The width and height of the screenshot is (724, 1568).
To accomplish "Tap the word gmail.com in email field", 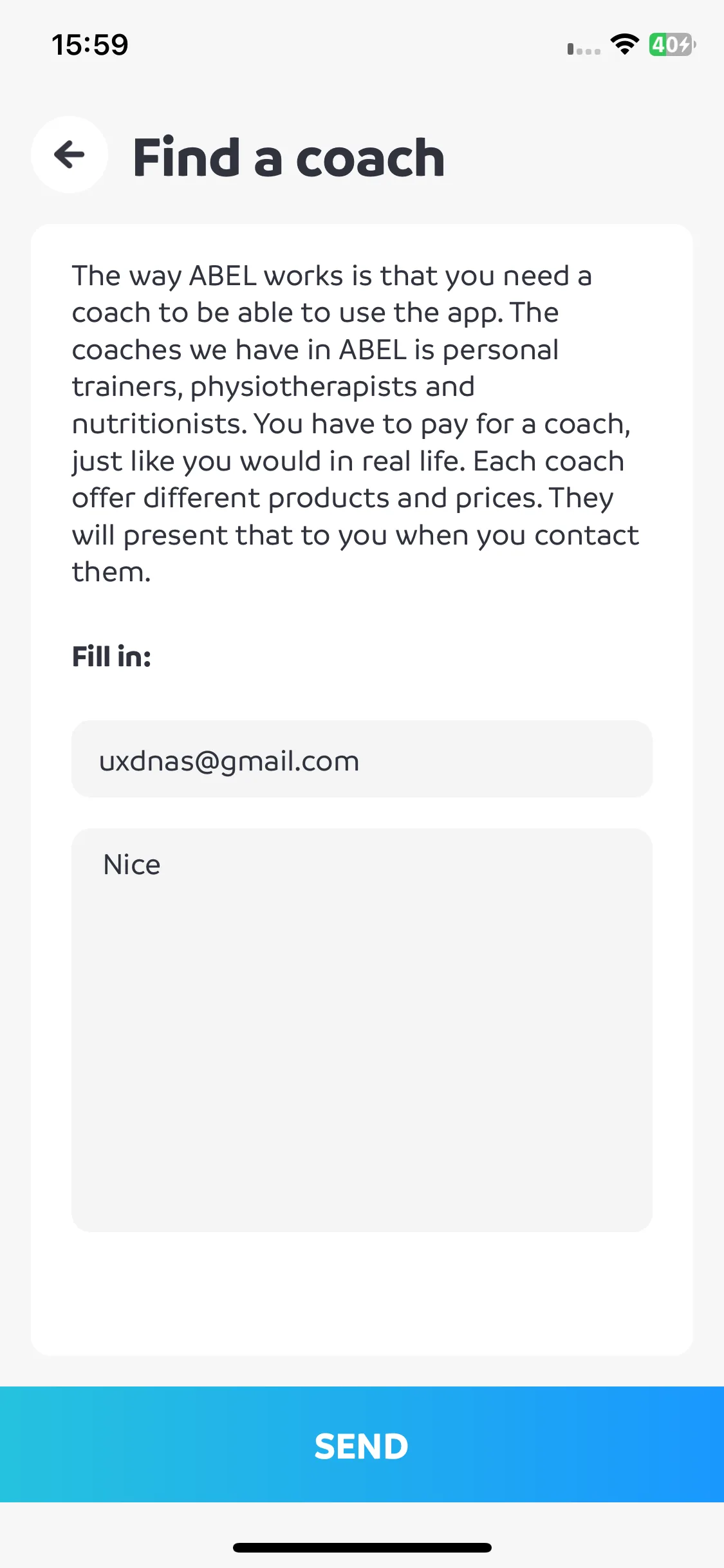I will [289, 762].
